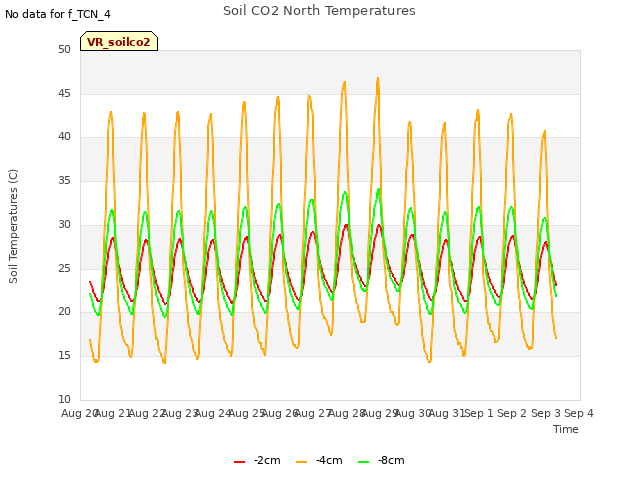This screenshot has height=480, width=640.
Task: Toggle the -8cm legend label
Action: coord(391,460)
